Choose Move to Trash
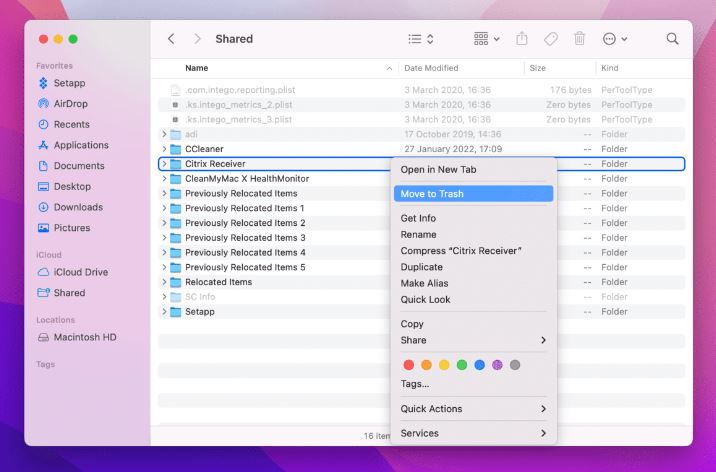This screenshot has height=472, width=716. (474, 194)
